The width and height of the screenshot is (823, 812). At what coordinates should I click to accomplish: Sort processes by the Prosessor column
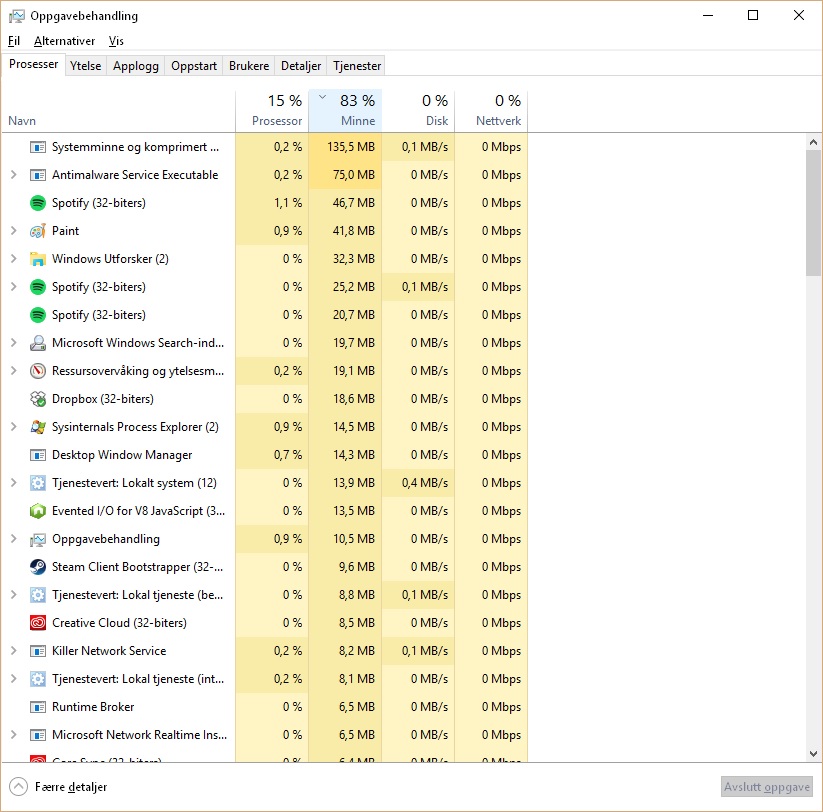tap(272, 110)
